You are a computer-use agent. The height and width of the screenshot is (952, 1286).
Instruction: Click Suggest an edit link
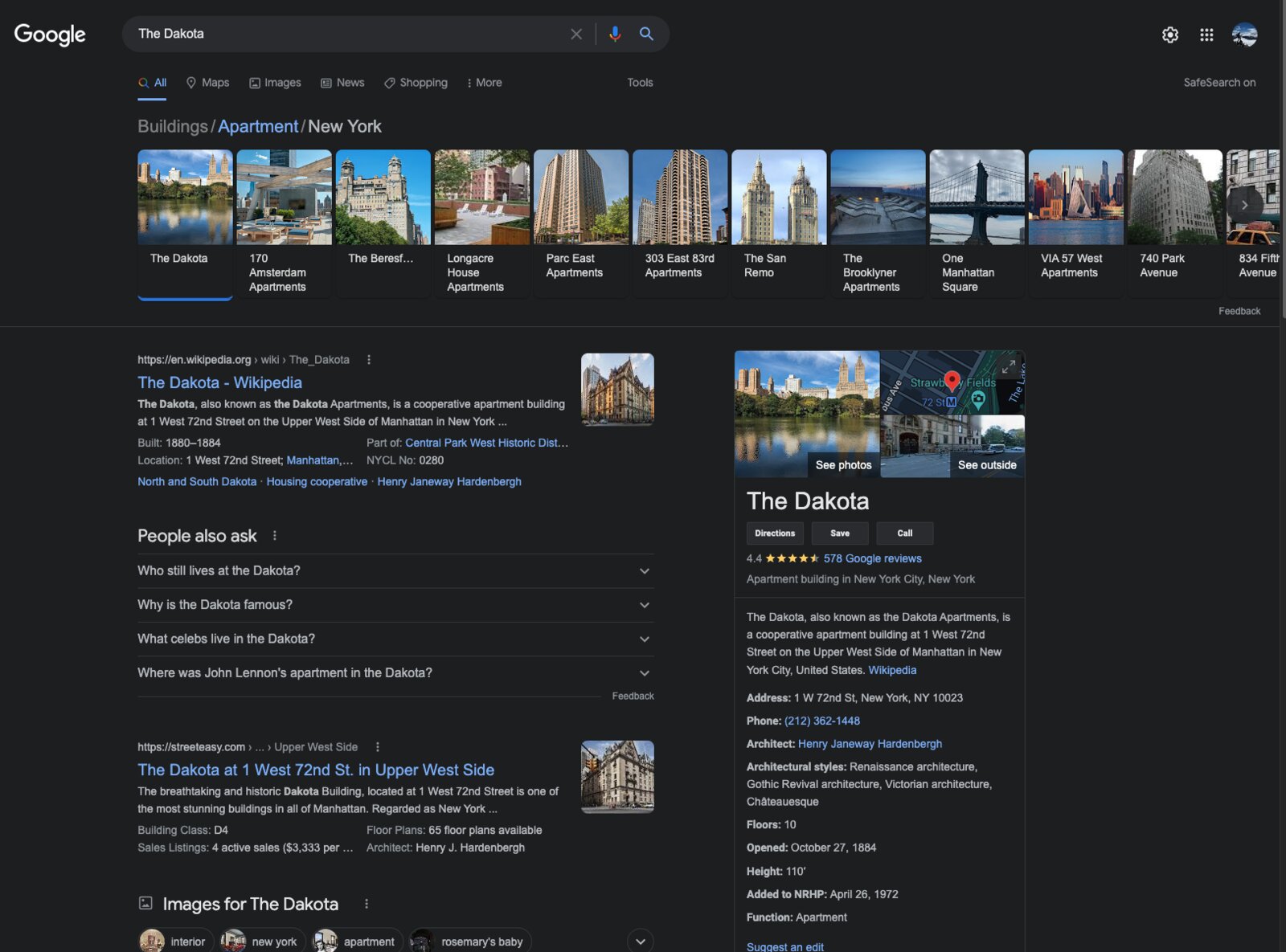785,946
